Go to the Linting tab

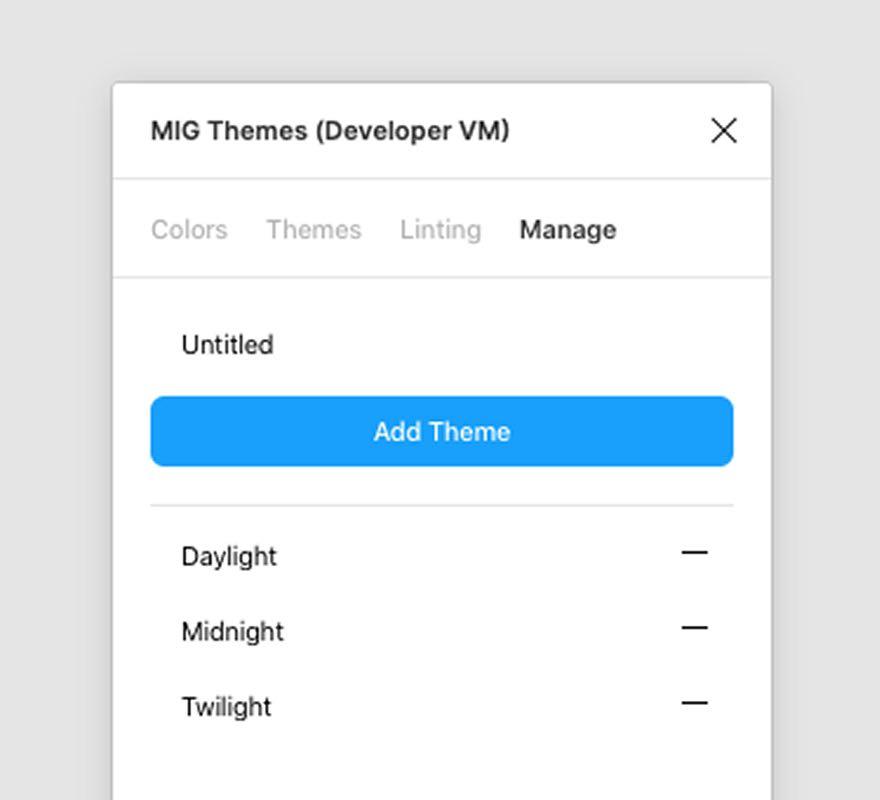pos(440,230)
